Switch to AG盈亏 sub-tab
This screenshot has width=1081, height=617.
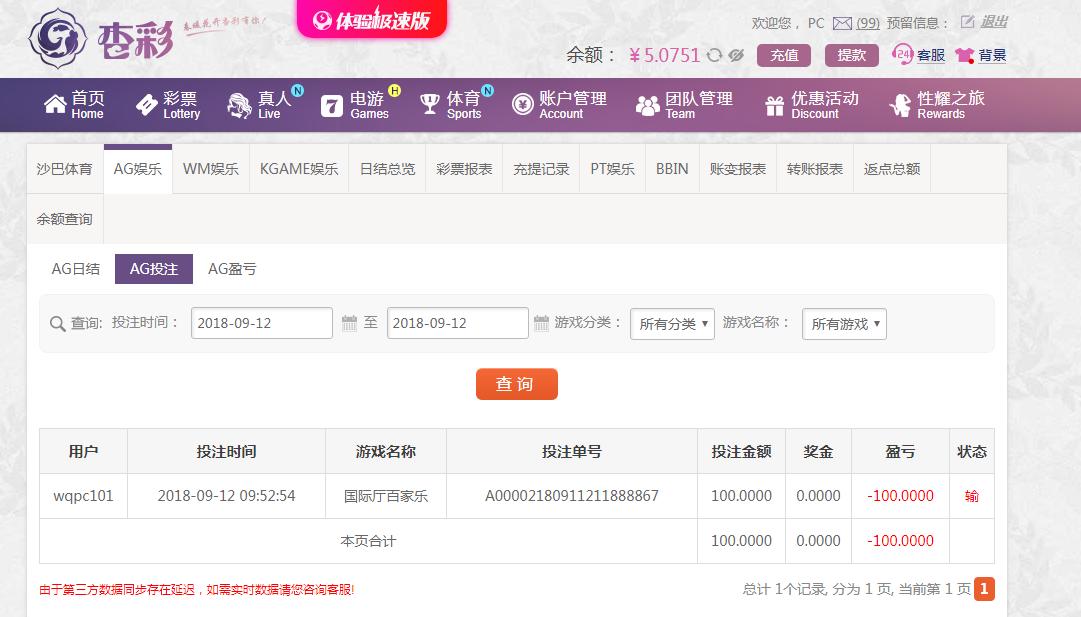point(232,269)
